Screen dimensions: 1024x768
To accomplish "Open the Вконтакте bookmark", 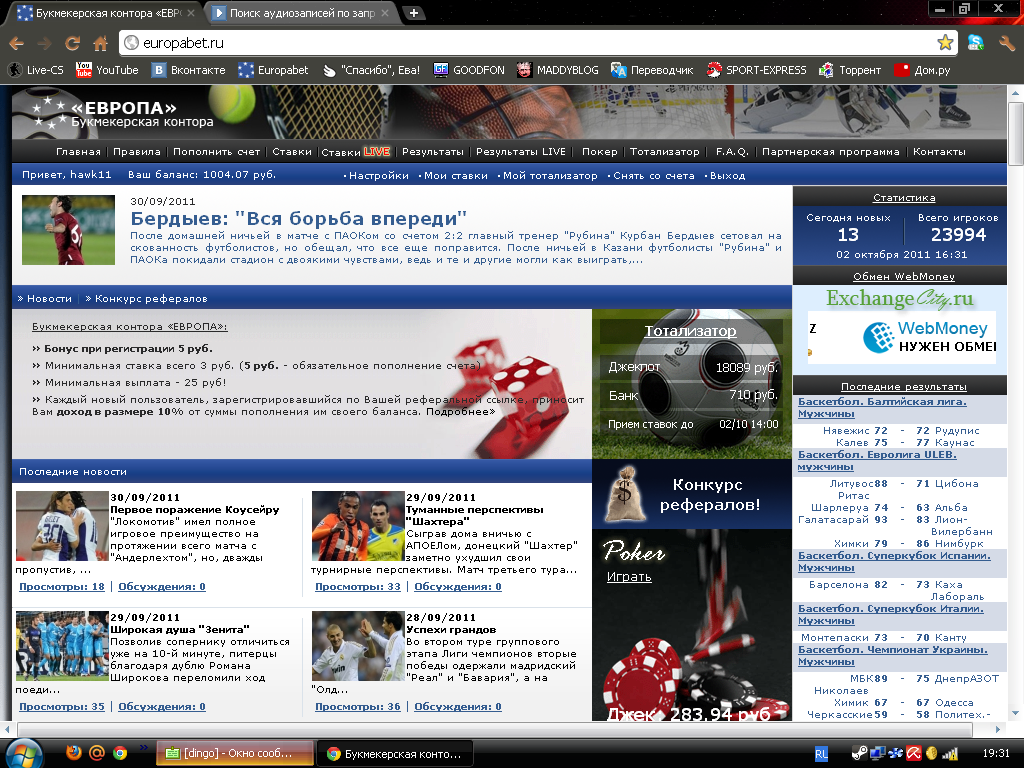I will tap(189, 70).
